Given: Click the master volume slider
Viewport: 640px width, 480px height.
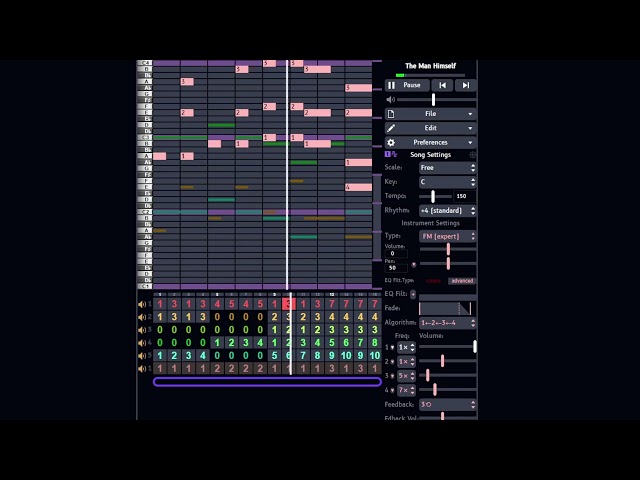Looking at the screenshot, I should pyautogui.click(x=436, y=100).
